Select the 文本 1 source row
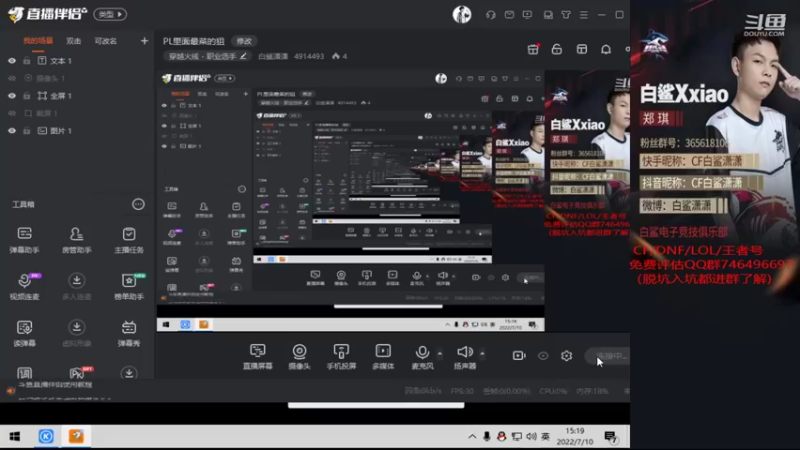 click(77, 61)
